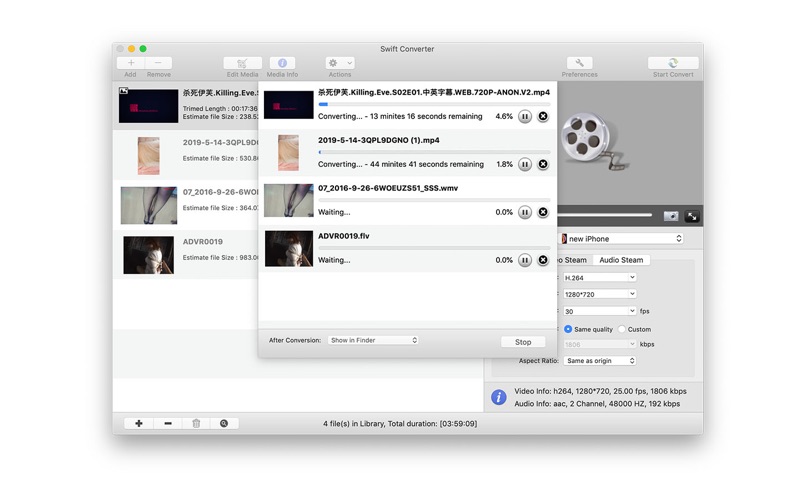Image resolution: width=800 pixels, height=500 pixels.
Task: Open the After Conversion dropdown
Action: (373, 340)
